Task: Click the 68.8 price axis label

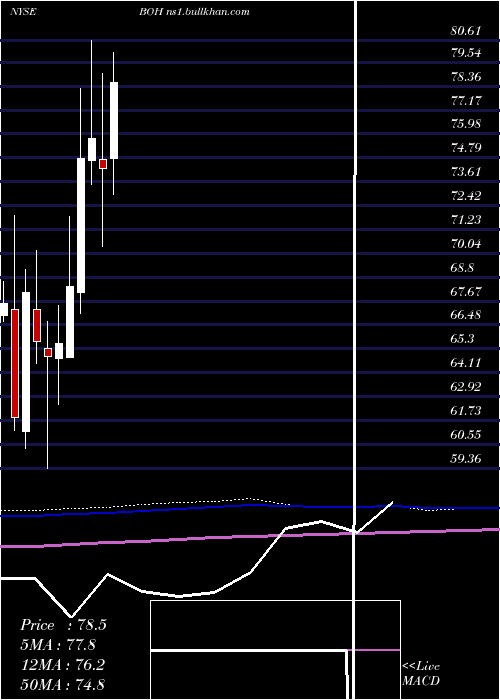Action: point(462,268)
